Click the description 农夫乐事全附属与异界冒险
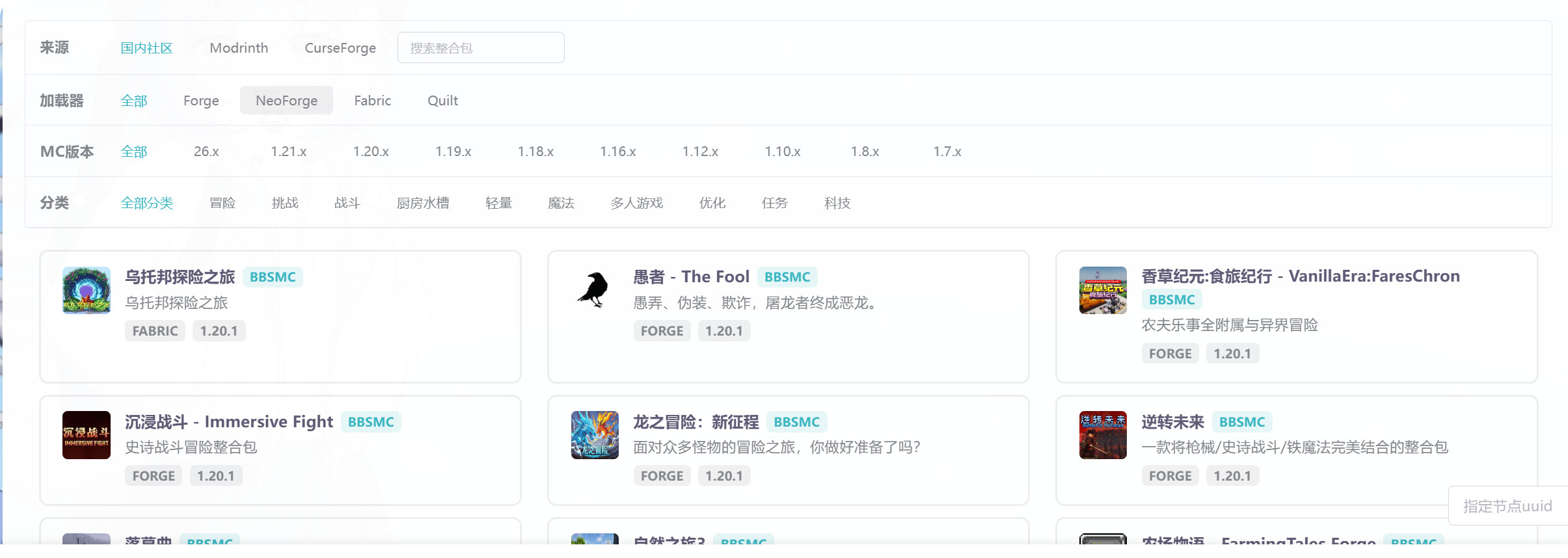The height and width of the screenshot is (558, 1568). 1230,325
